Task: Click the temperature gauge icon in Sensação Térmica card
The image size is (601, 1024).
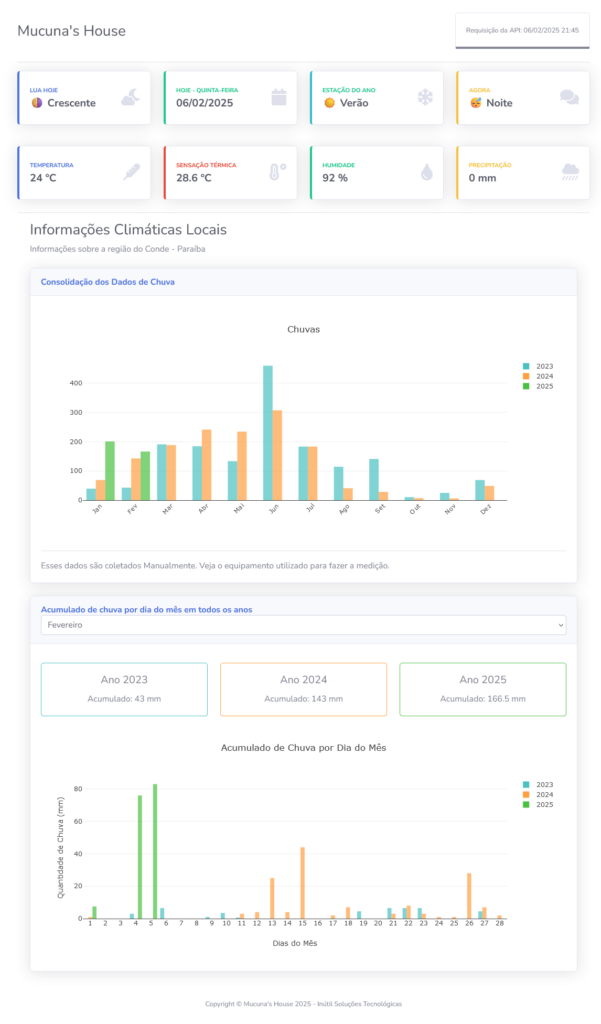Action: (x=277, y=172)
